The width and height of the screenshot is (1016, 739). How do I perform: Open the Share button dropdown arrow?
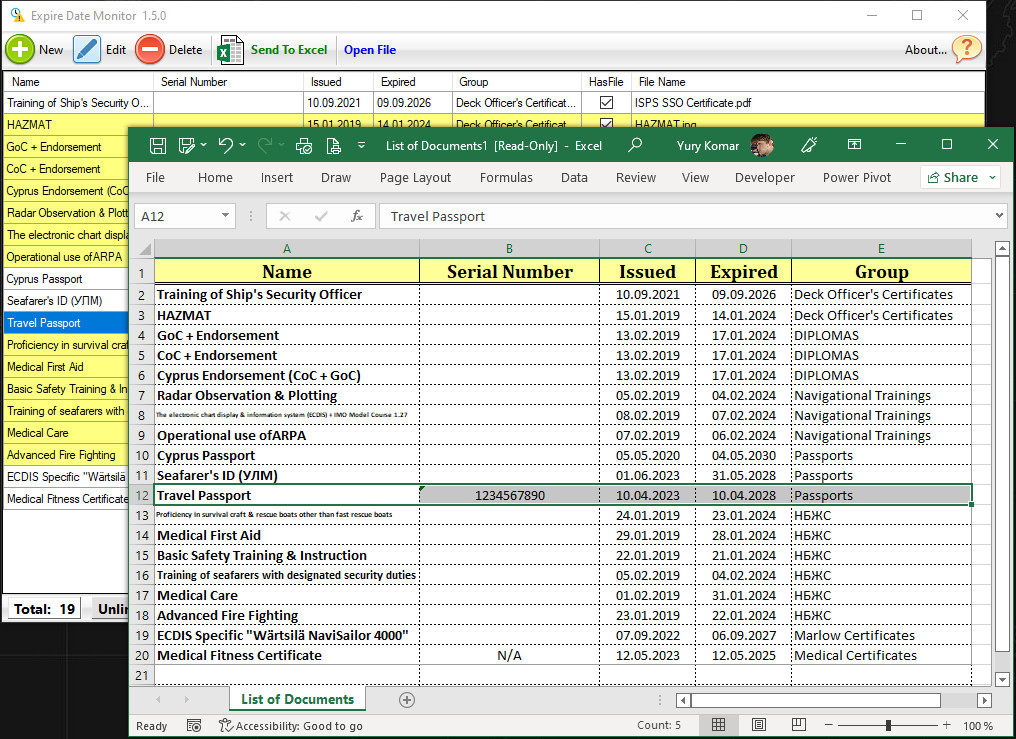pos(992,177)
